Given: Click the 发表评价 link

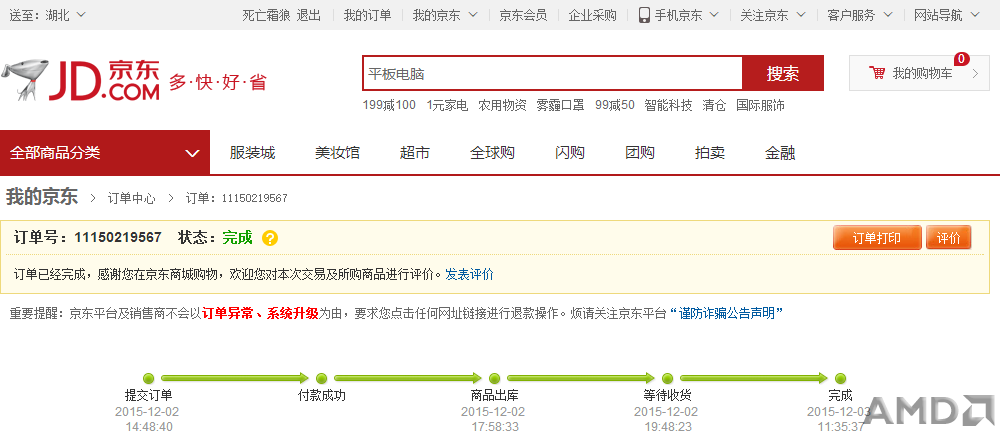Looking at the screenshot, I should tap(469, 275).
